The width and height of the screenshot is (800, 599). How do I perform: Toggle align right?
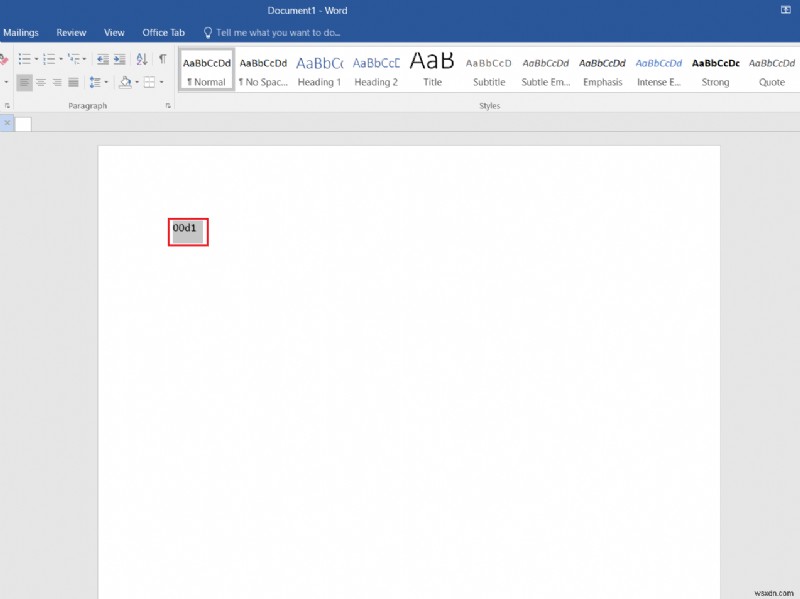click(x=57, y=82)
